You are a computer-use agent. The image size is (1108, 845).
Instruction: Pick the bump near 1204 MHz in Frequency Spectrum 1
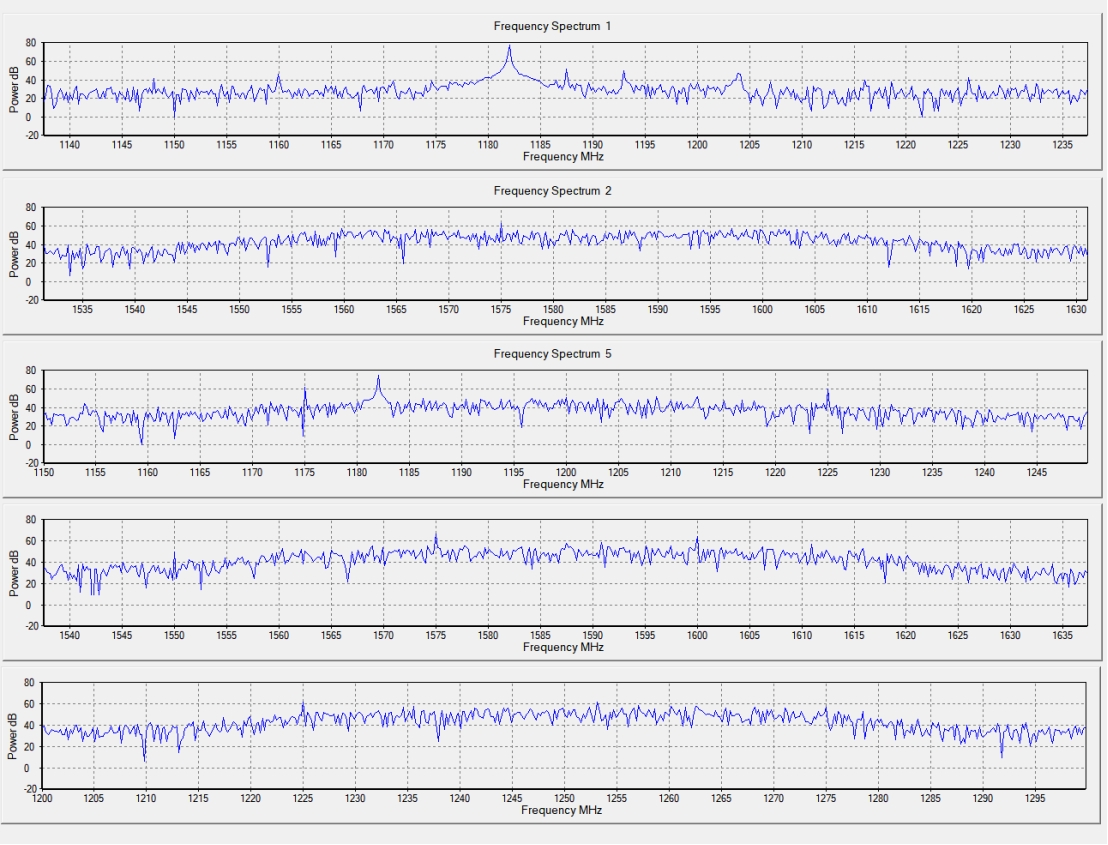click(739, 76)
